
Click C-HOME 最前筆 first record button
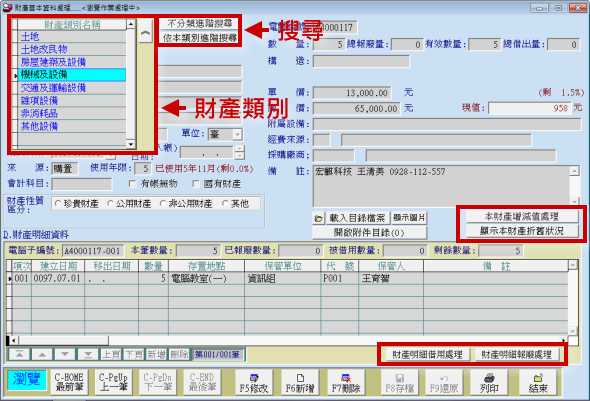pyautogui.click(x=69, y=382)
